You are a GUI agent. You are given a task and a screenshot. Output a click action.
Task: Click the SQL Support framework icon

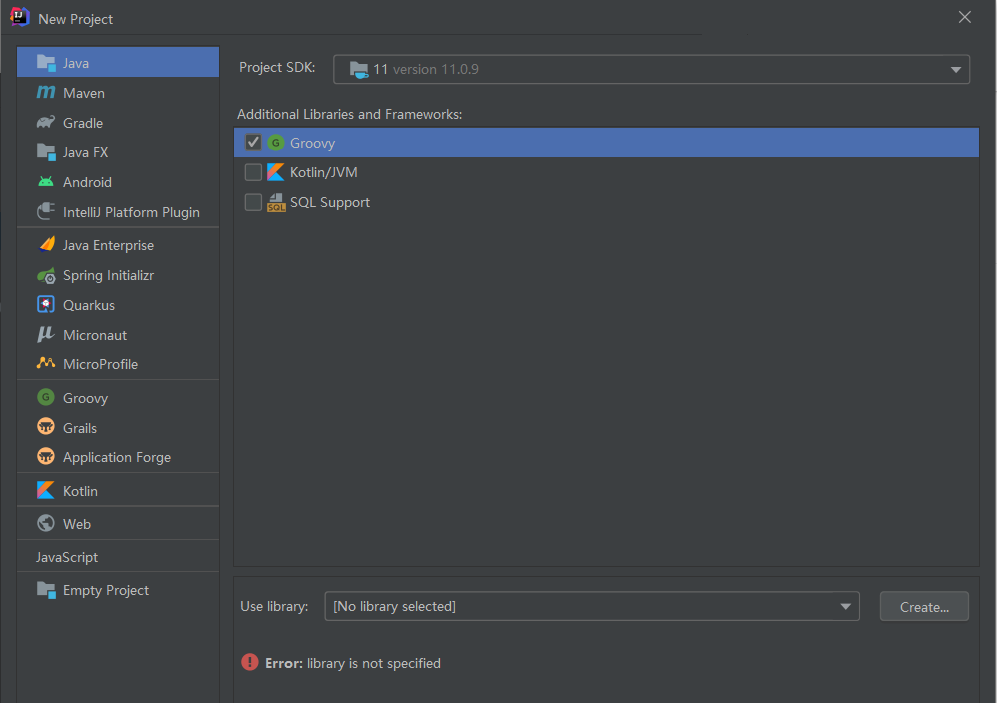[x=276, y=202]
